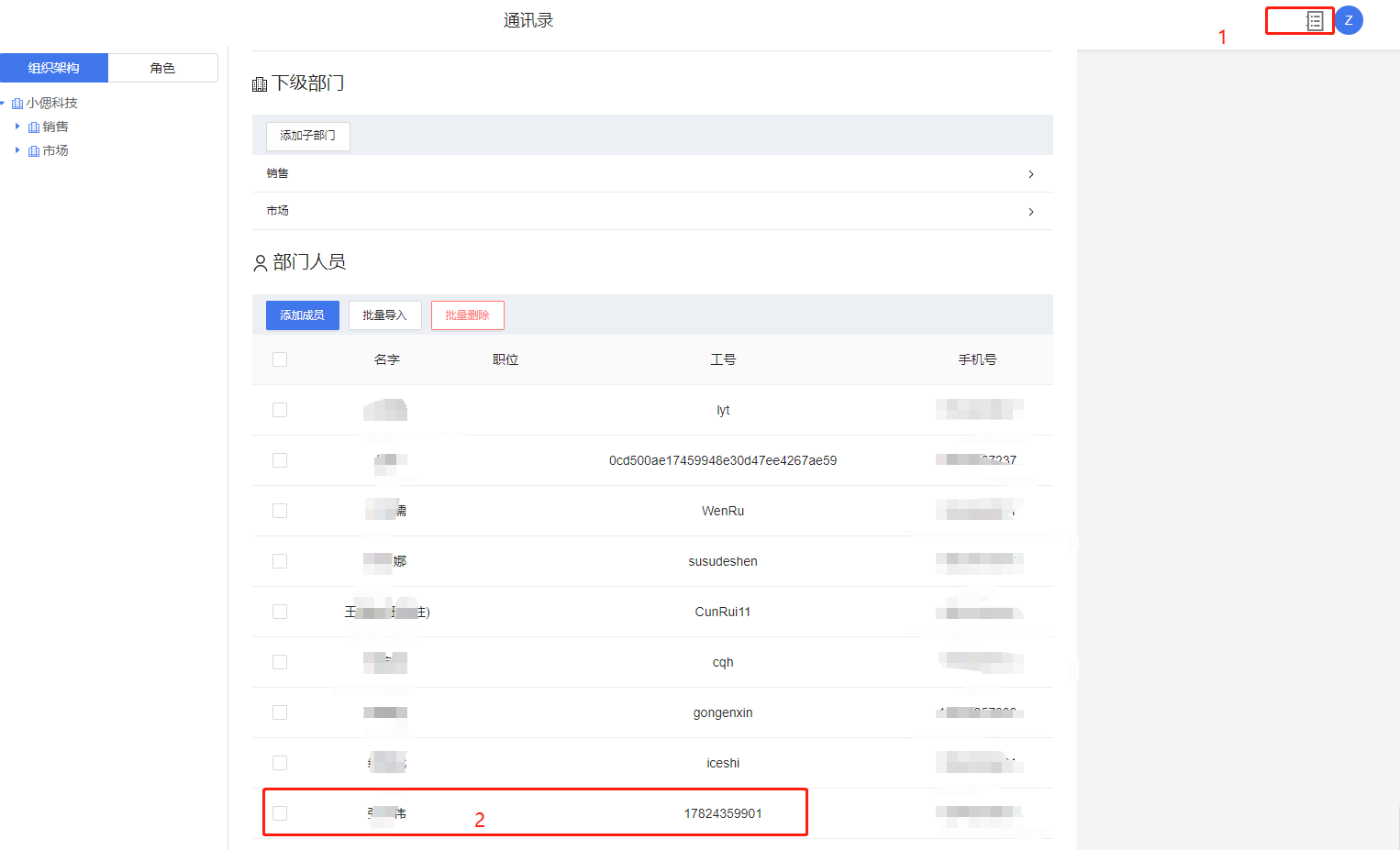Click employee ID WenRu

click(723, 511)
